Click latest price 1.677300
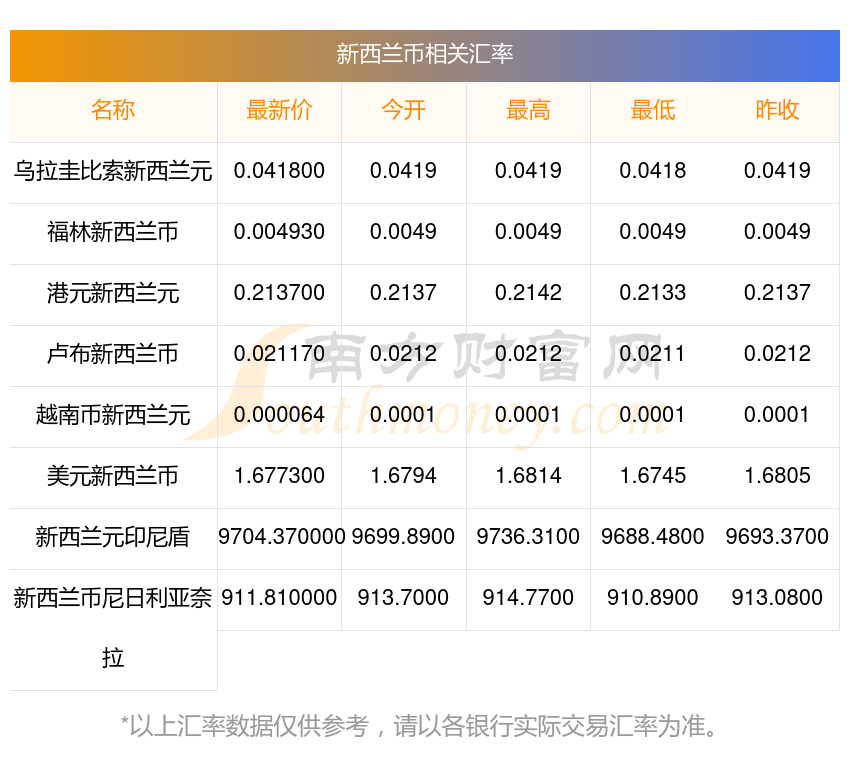This screenshot has width=850, height=757. tap(279, 476)
